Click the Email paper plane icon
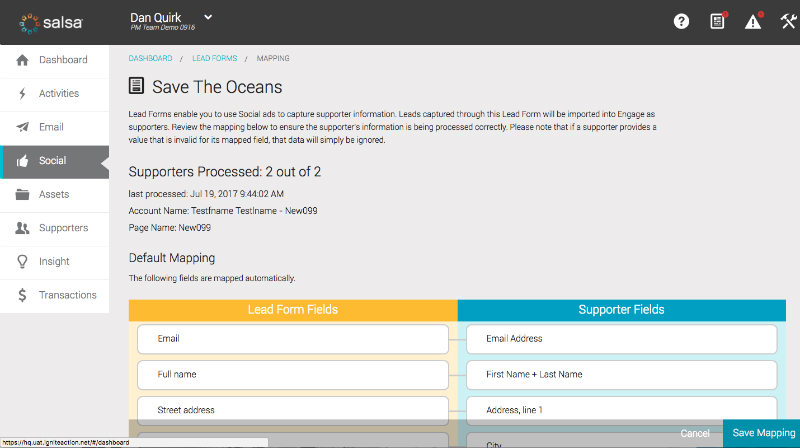The image size is (800, 448). pos(22,127)
